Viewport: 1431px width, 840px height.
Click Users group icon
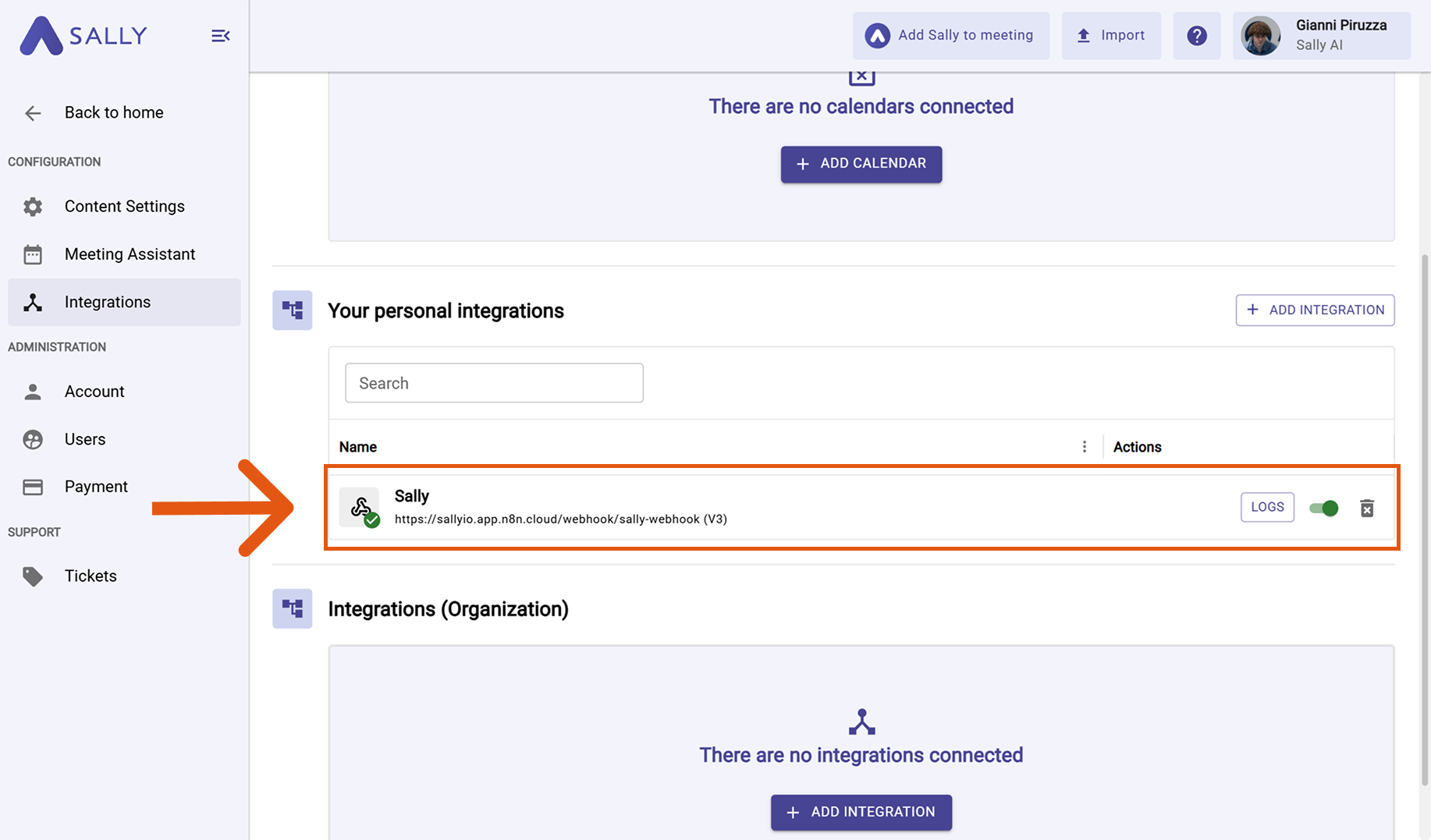[x=33, y=440]
